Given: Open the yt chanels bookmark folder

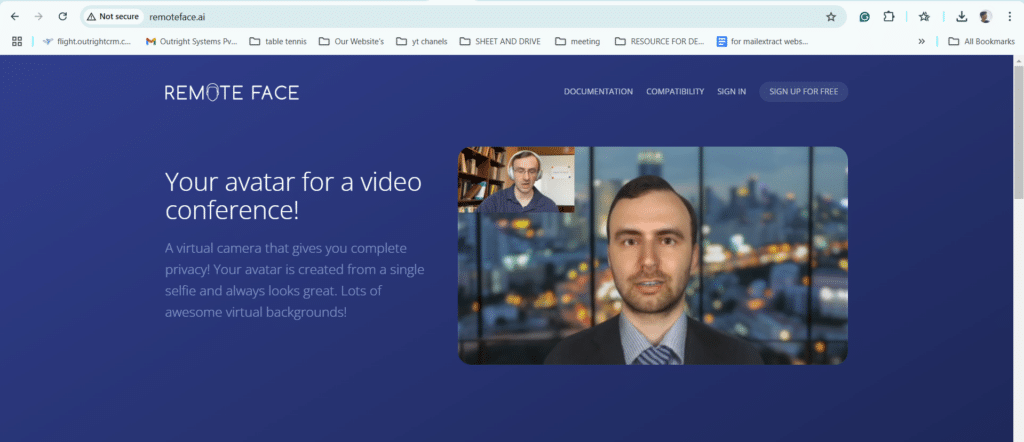Looking at the screenshot, I should tap(422, 41).
